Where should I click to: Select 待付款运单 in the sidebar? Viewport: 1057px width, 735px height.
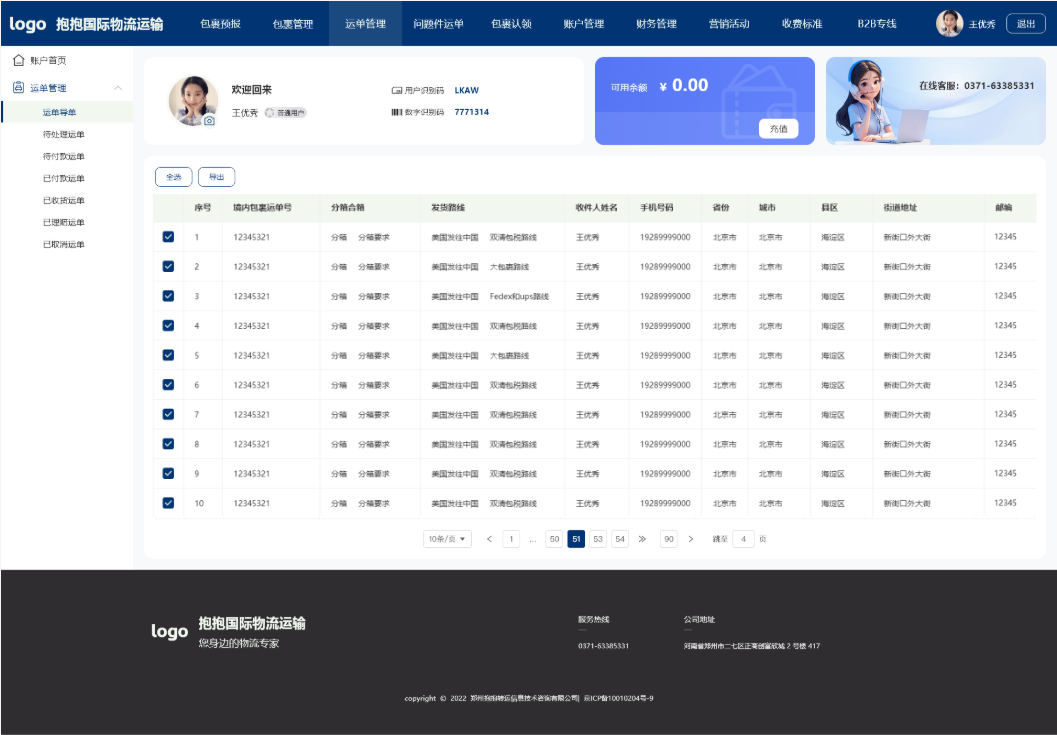click(x=64, y=156)
